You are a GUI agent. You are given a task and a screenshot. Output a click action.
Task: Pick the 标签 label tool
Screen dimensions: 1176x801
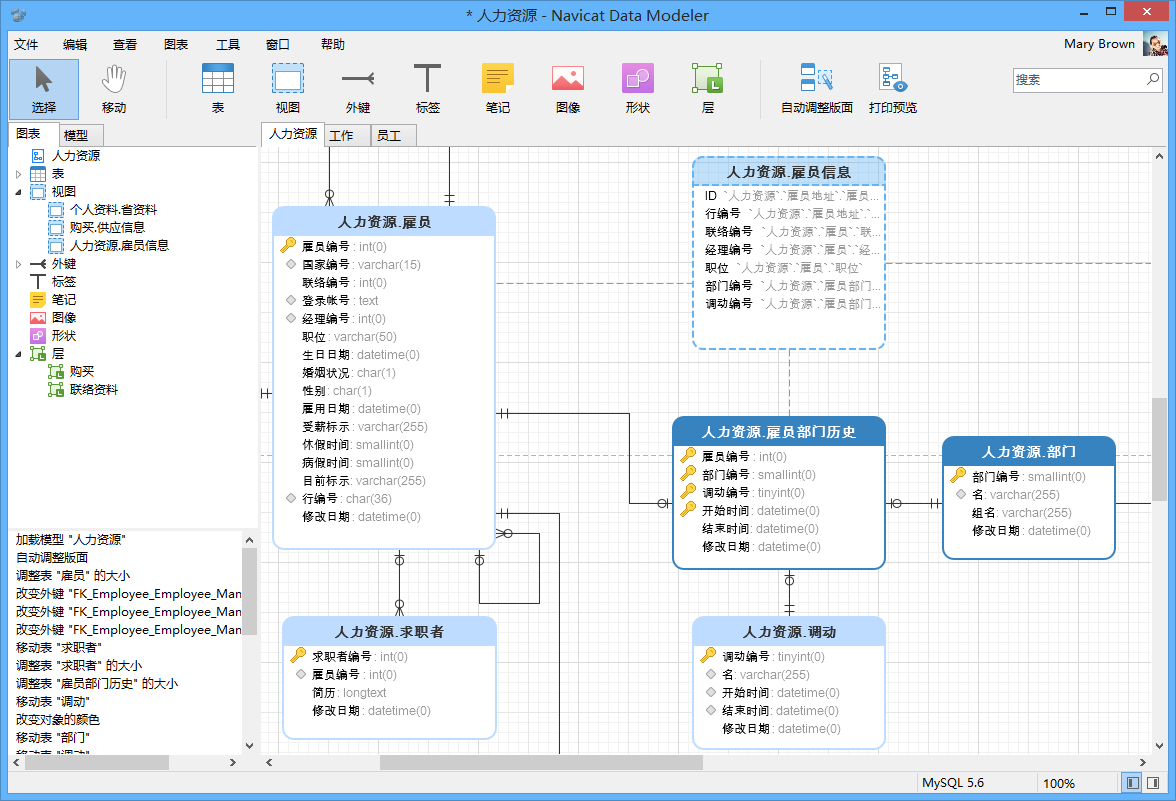[428, 89]
